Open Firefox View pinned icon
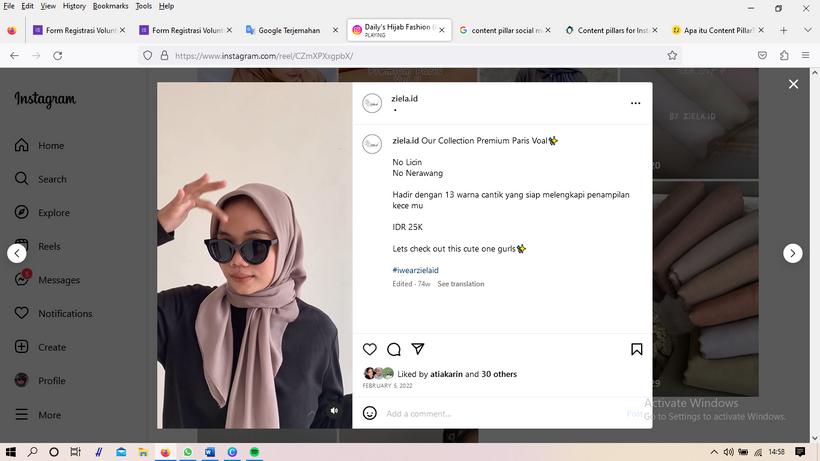This screenshot has width=820, height=461. (x=12, y=30)
